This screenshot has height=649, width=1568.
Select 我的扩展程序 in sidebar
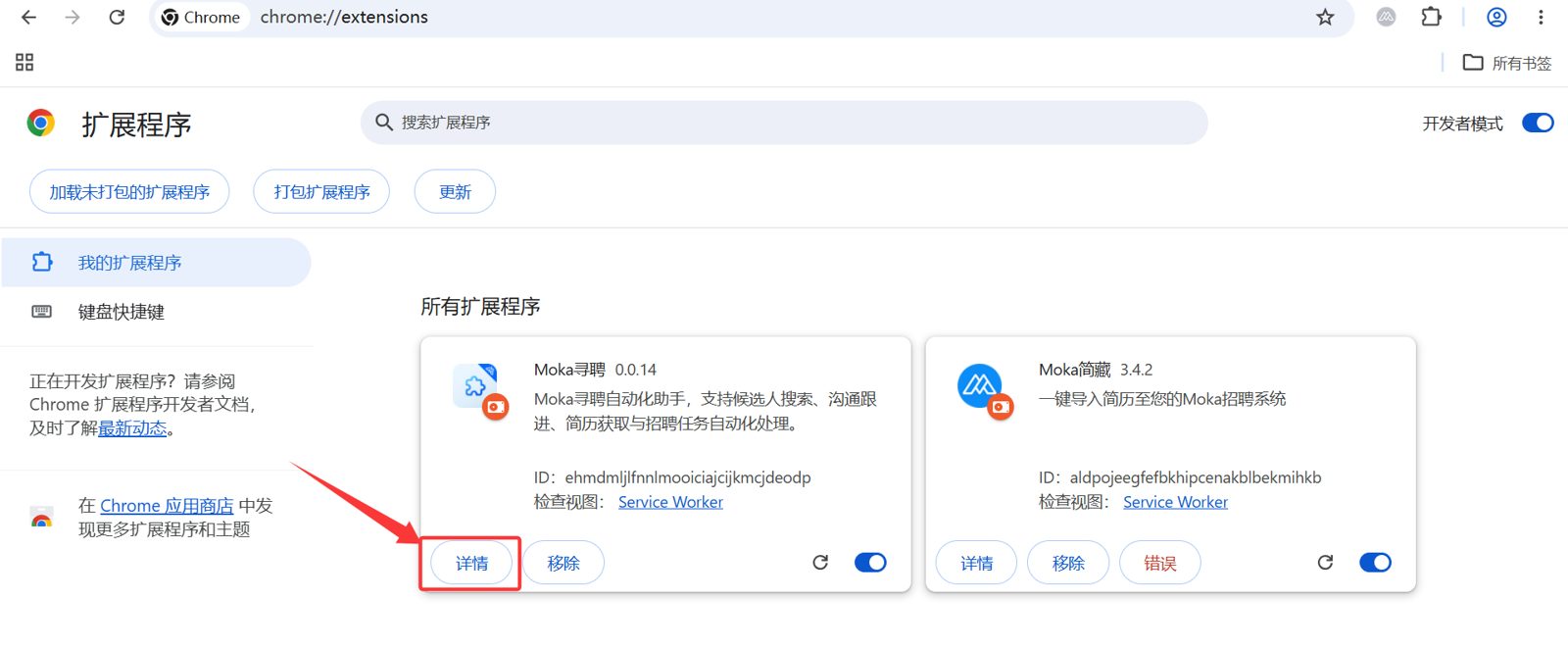(156, 263)
